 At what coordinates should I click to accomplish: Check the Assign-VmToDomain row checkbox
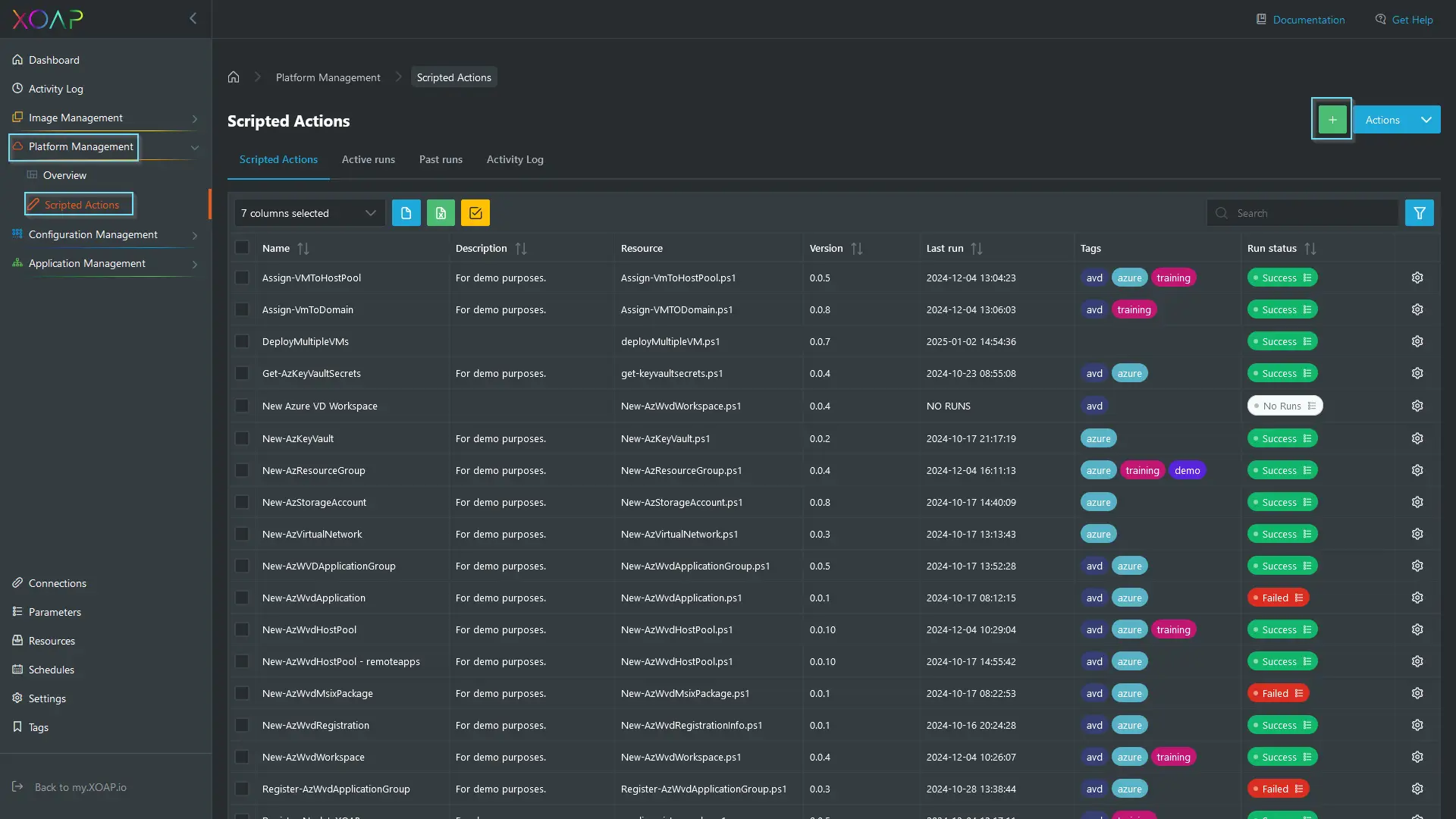[x=242, y=309]
